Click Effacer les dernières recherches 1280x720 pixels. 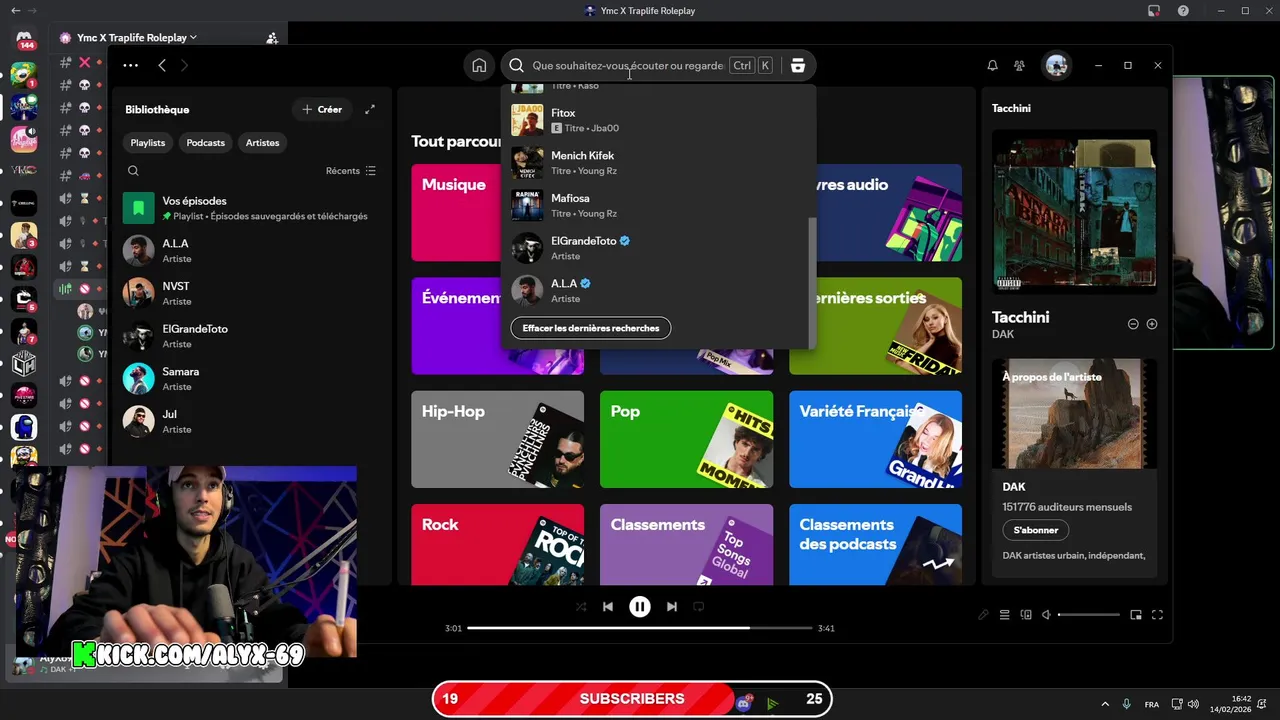coord(591,328)
